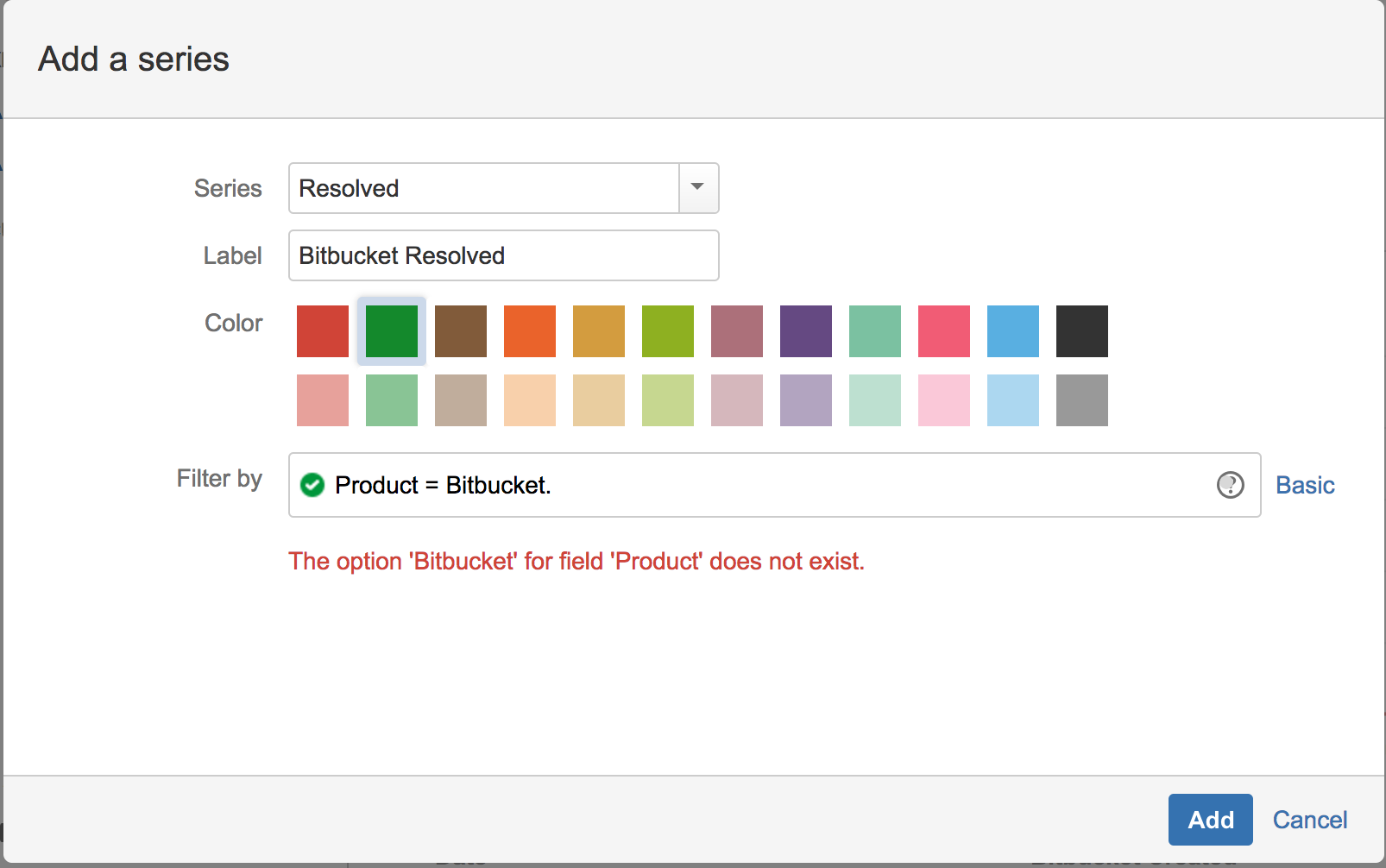Select the pale taupe brown swatch

(x=461, y=400)
